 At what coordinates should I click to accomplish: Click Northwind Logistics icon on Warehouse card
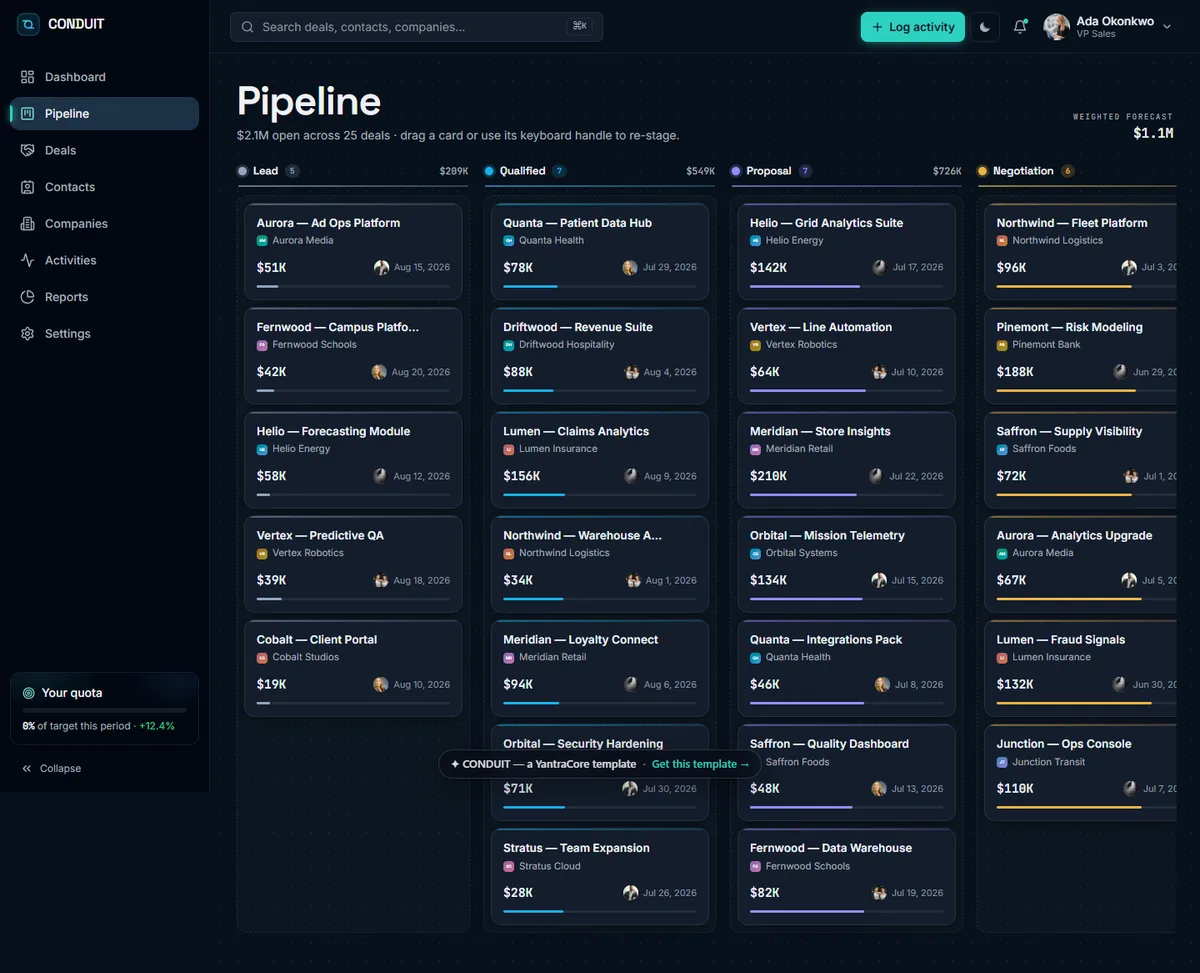[509, 553]
